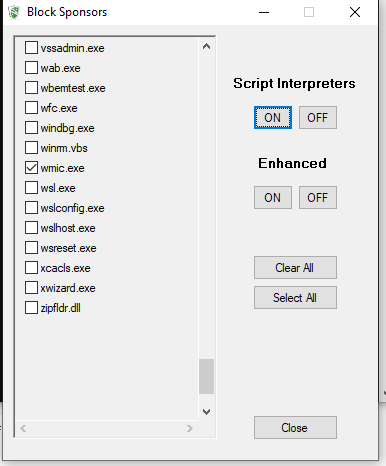Screen dimensions: 386x466
Task: Check the windbg.exe box
Action: (31, 128)
